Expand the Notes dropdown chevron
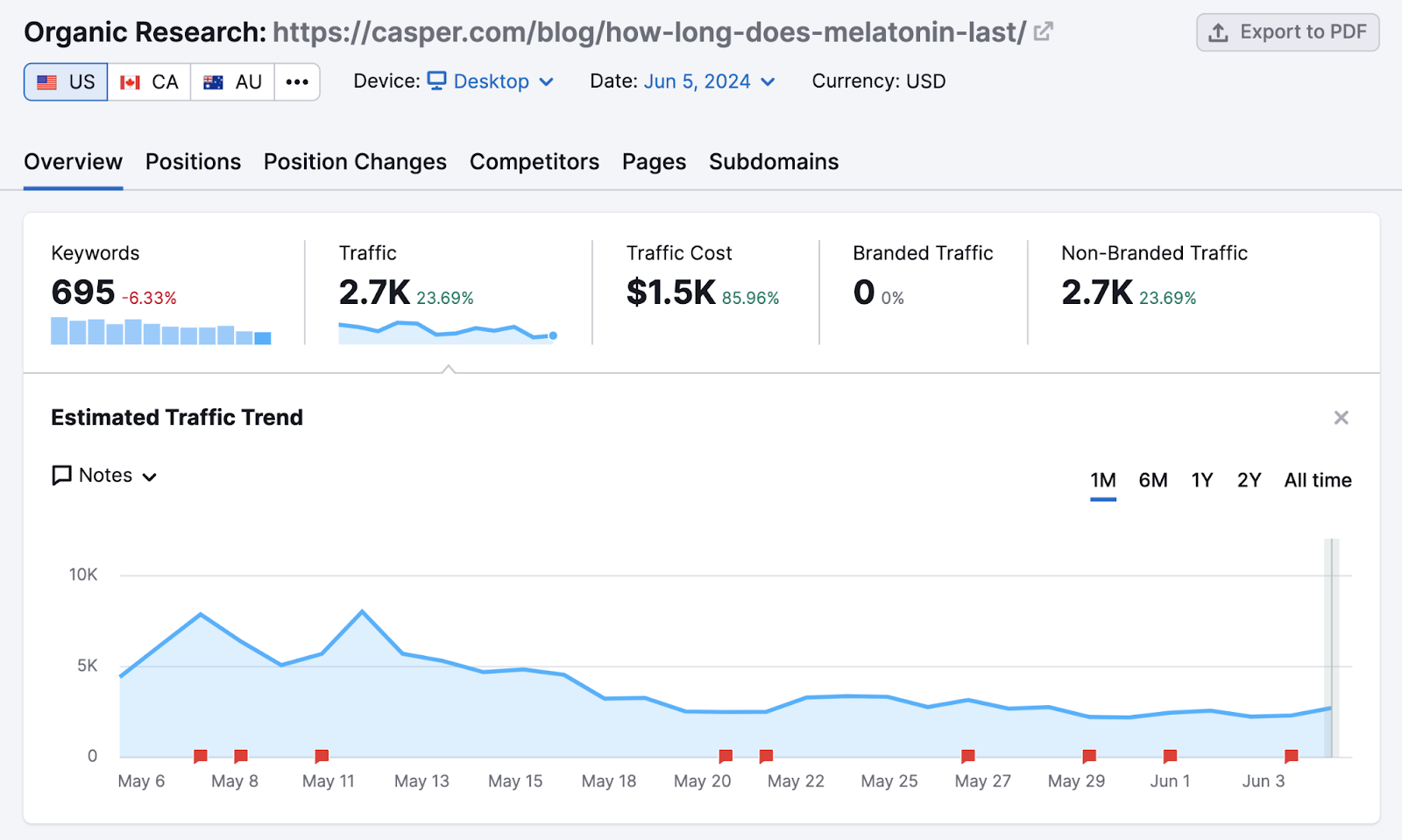Viewport: 1402px width, 840px height. tap(151, 476)
